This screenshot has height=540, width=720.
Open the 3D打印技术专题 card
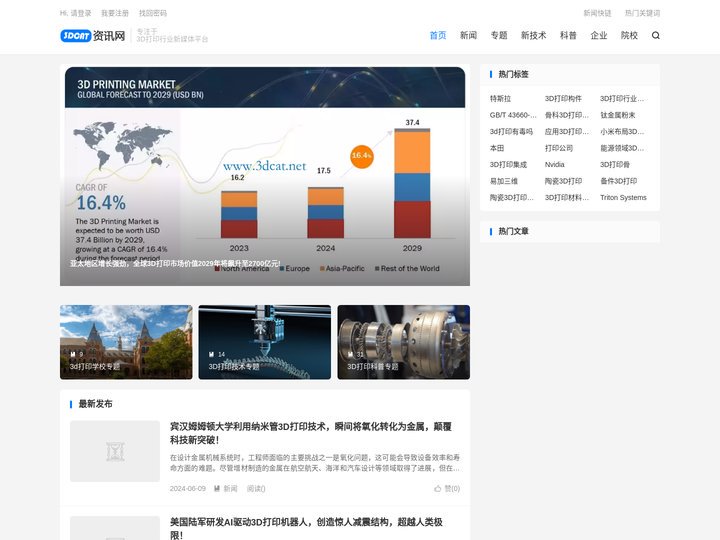(x=264, y=342)
